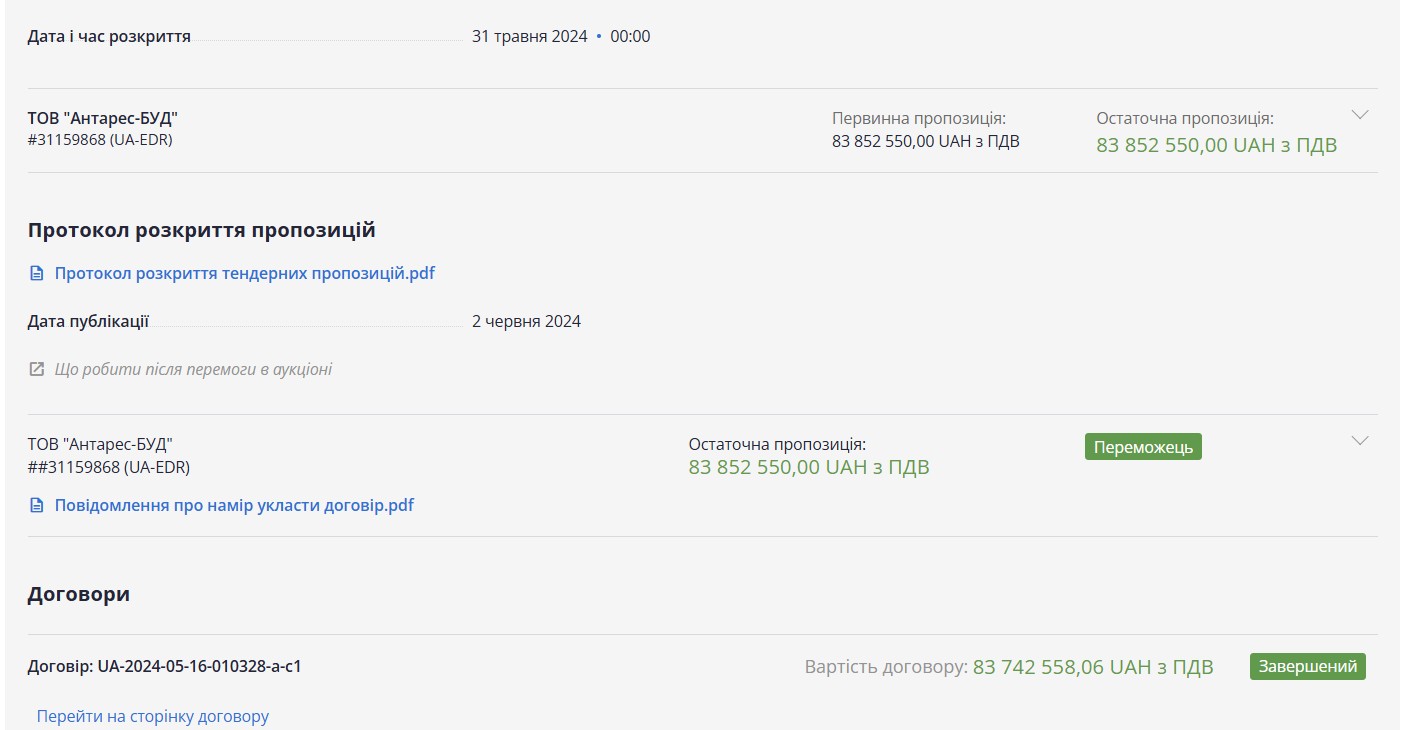
Task: Click the green "Завершений" status badge
Action: [x=1307, y=666]
